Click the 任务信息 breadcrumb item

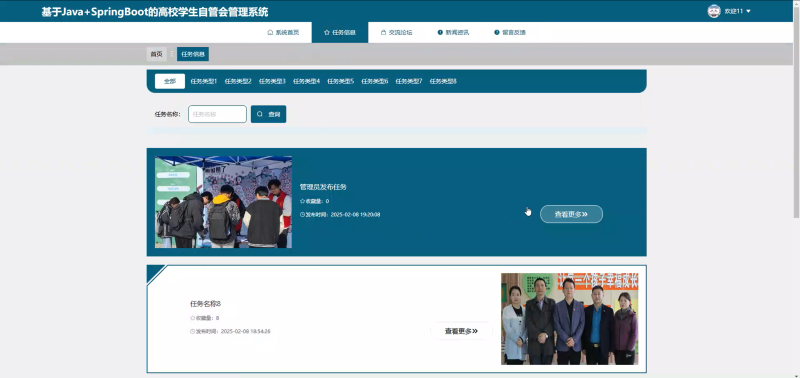tap(193, 54)
